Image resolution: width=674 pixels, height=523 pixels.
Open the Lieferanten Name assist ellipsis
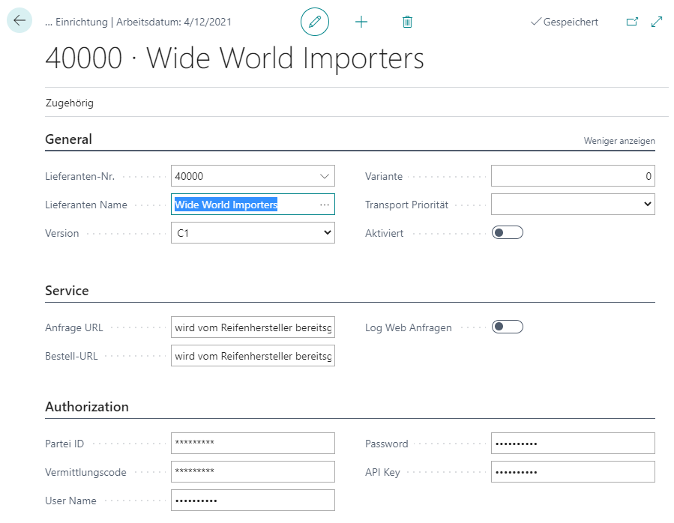coord(325,205)
